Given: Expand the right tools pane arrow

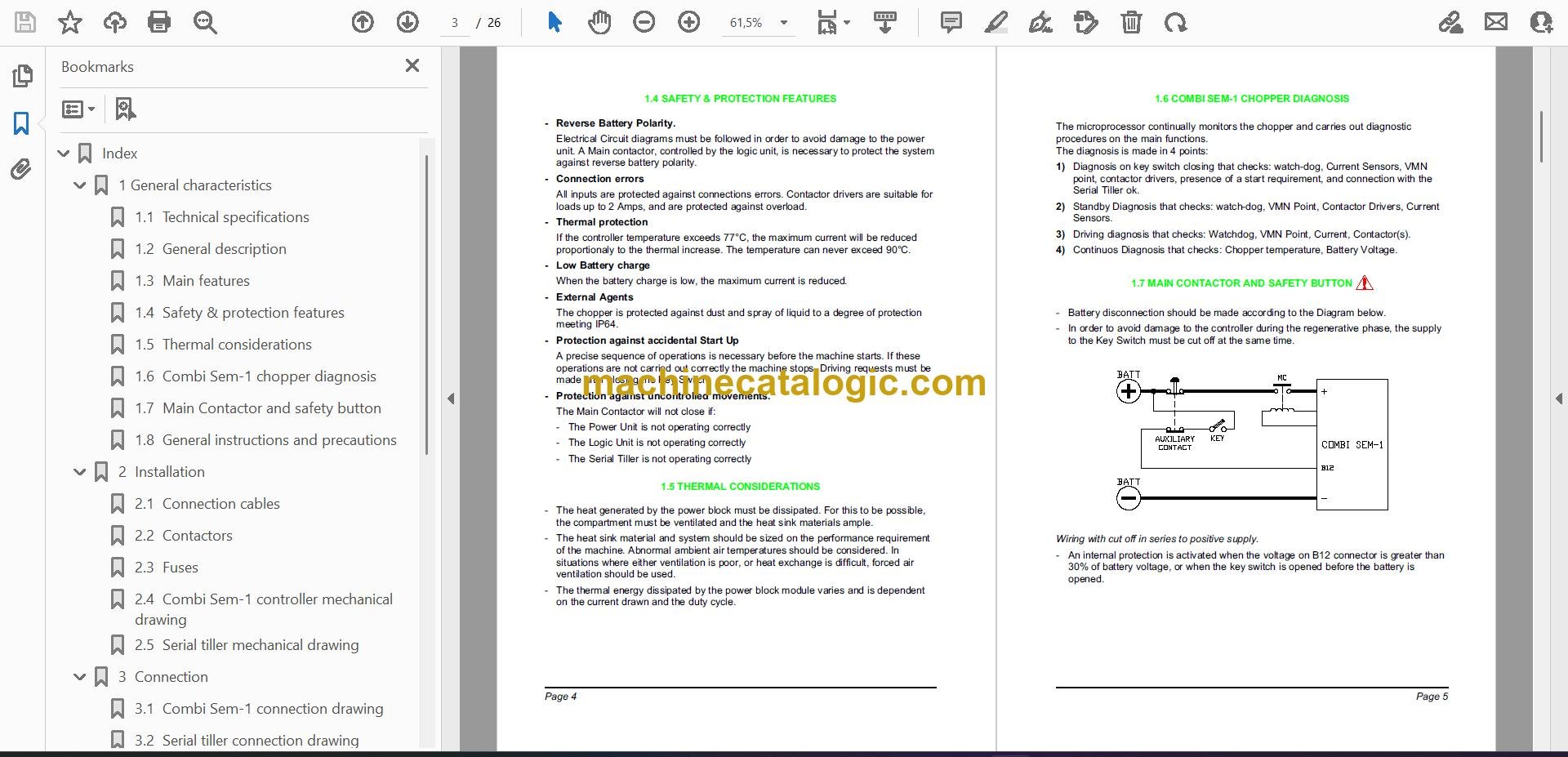Looking at the screenshot, I should [x=1558, y=399].
